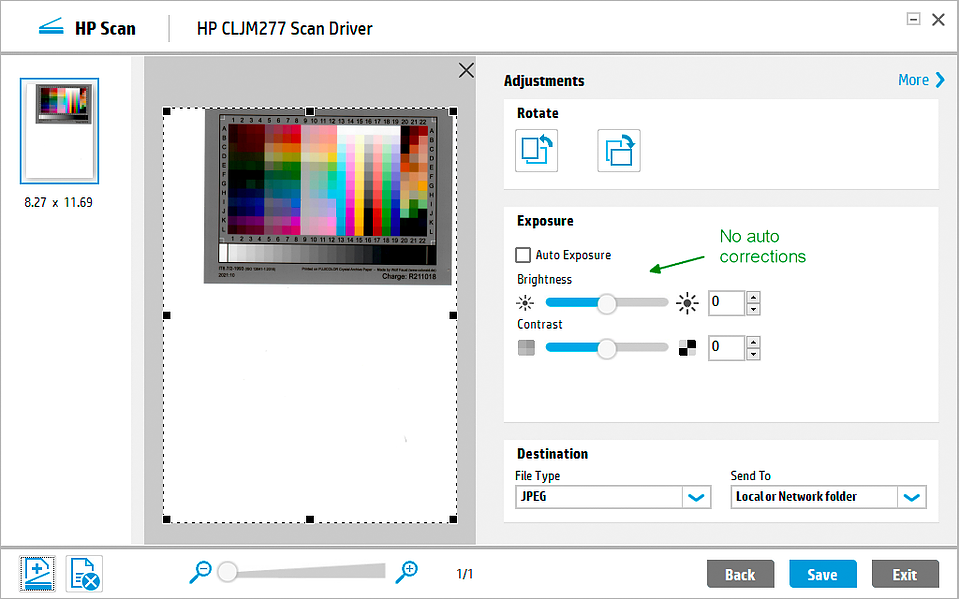Click the add scan page icon
959x599 pixels.
coord(37,574)
